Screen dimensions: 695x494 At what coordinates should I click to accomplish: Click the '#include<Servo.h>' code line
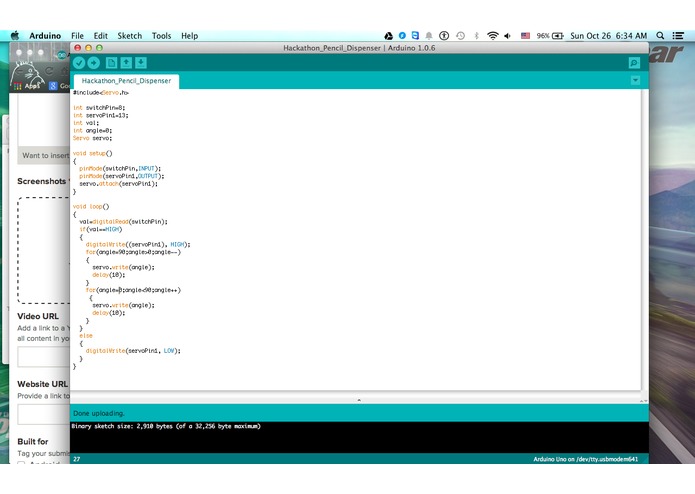[x=101, y=93]
